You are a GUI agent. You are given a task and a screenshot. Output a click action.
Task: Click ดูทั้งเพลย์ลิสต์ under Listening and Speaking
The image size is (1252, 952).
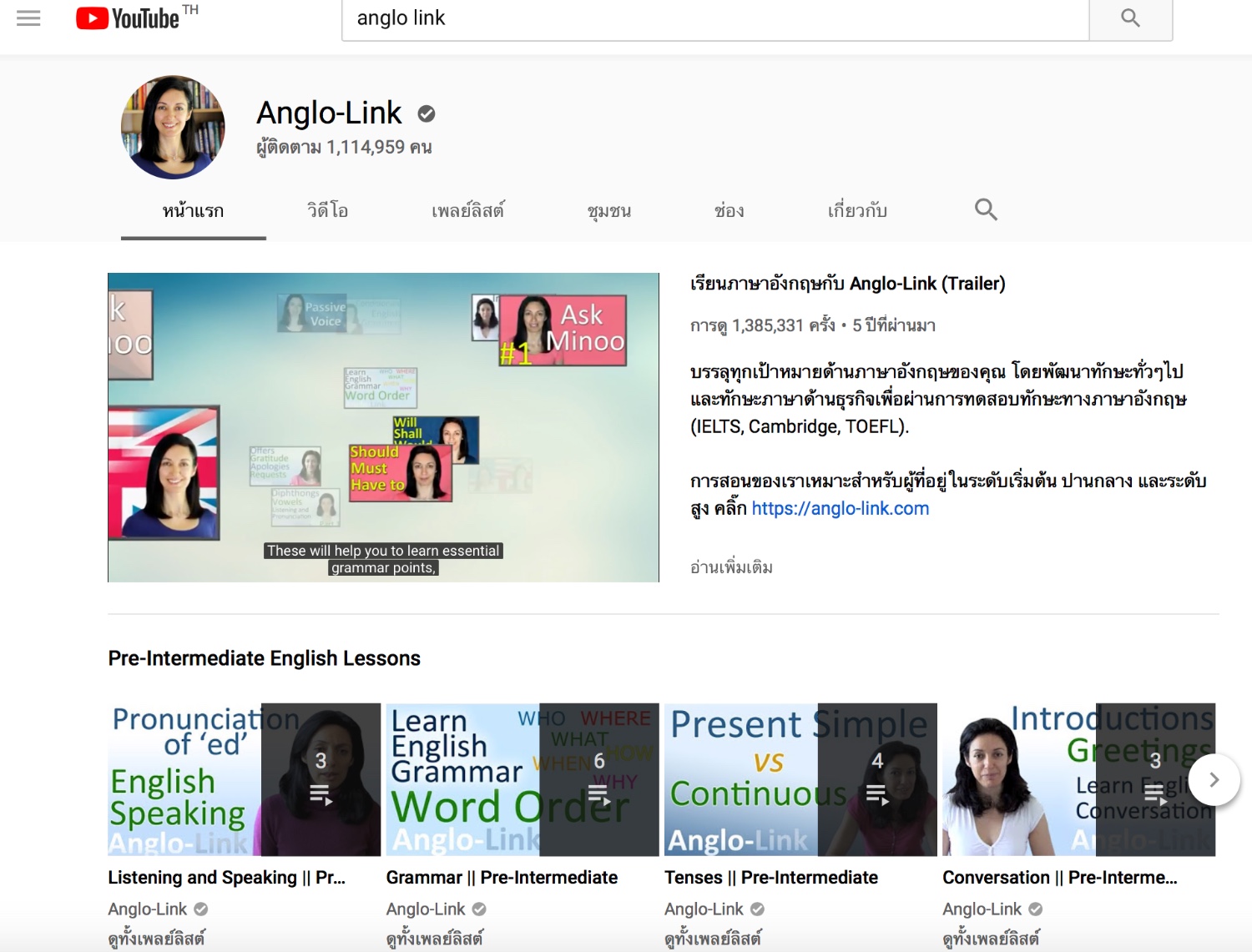(156, 939)
